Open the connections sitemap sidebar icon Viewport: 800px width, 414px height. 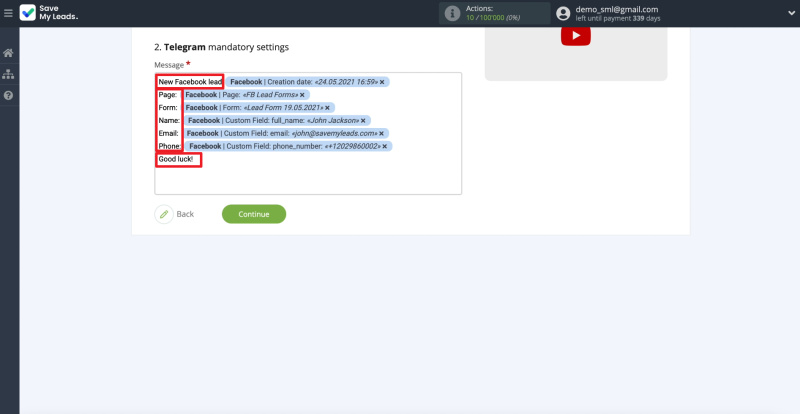click(x=8, y=74)
